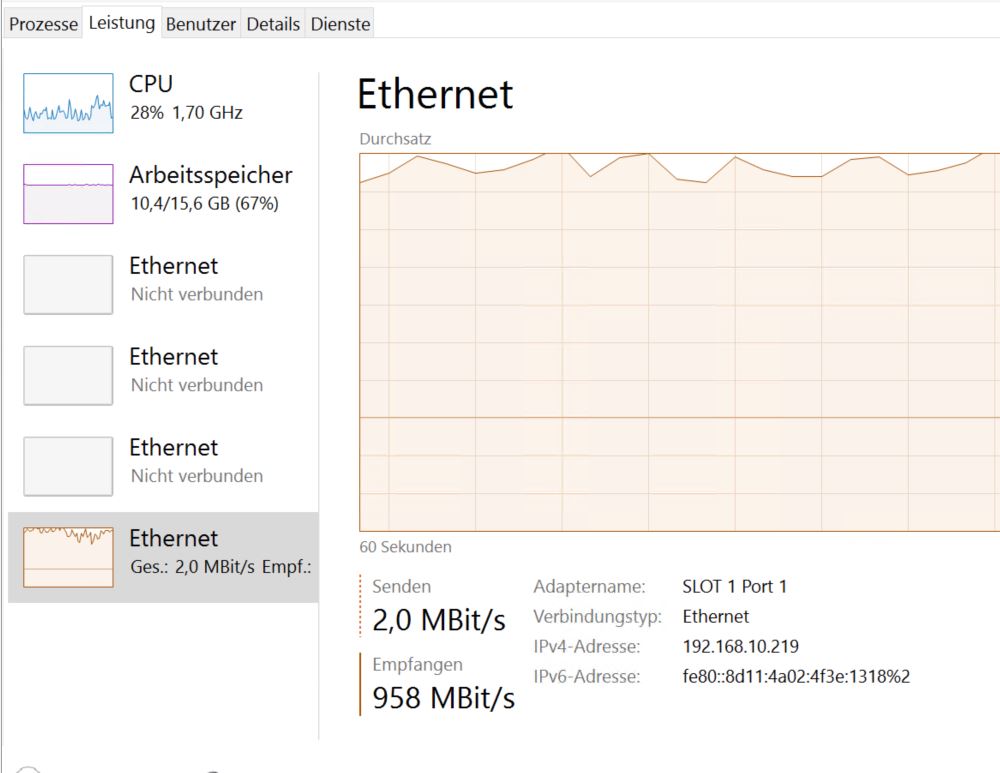Select Arbeitsspeicher 10,4/15,6 GB entry
The image size is (1000, 773).
tap(210, 188)
